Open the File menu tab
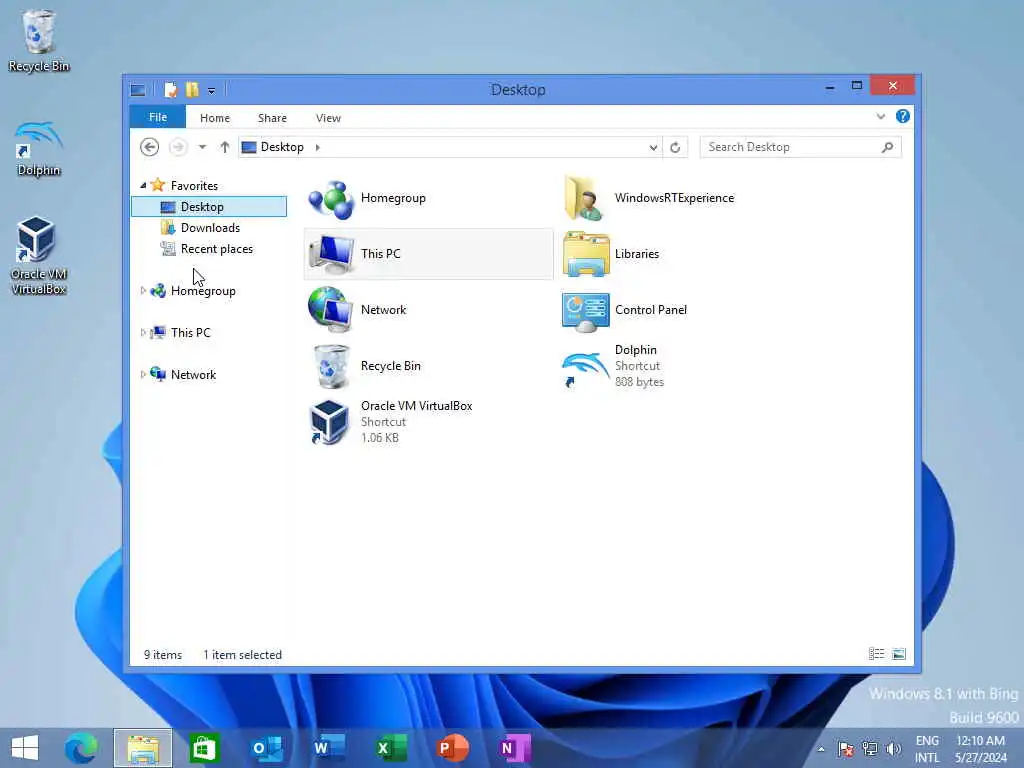Screen dimensions: 1024x768 click(x=157, y=118)
